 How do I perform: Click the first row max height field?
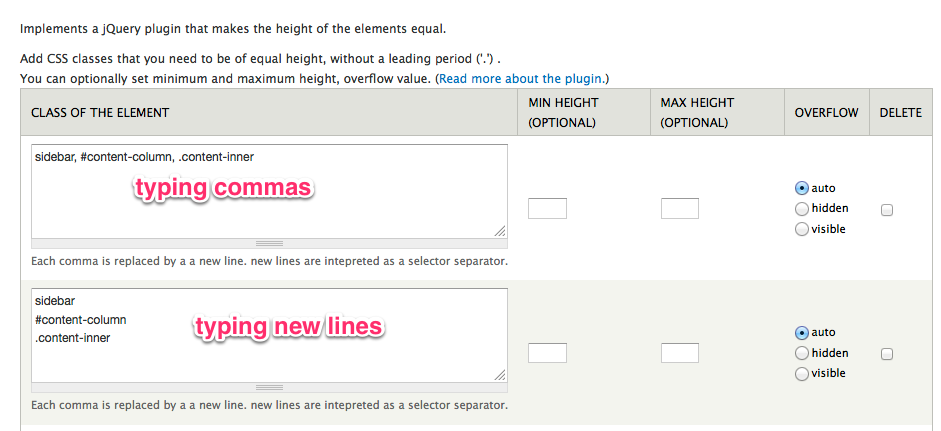pos(680,209)
